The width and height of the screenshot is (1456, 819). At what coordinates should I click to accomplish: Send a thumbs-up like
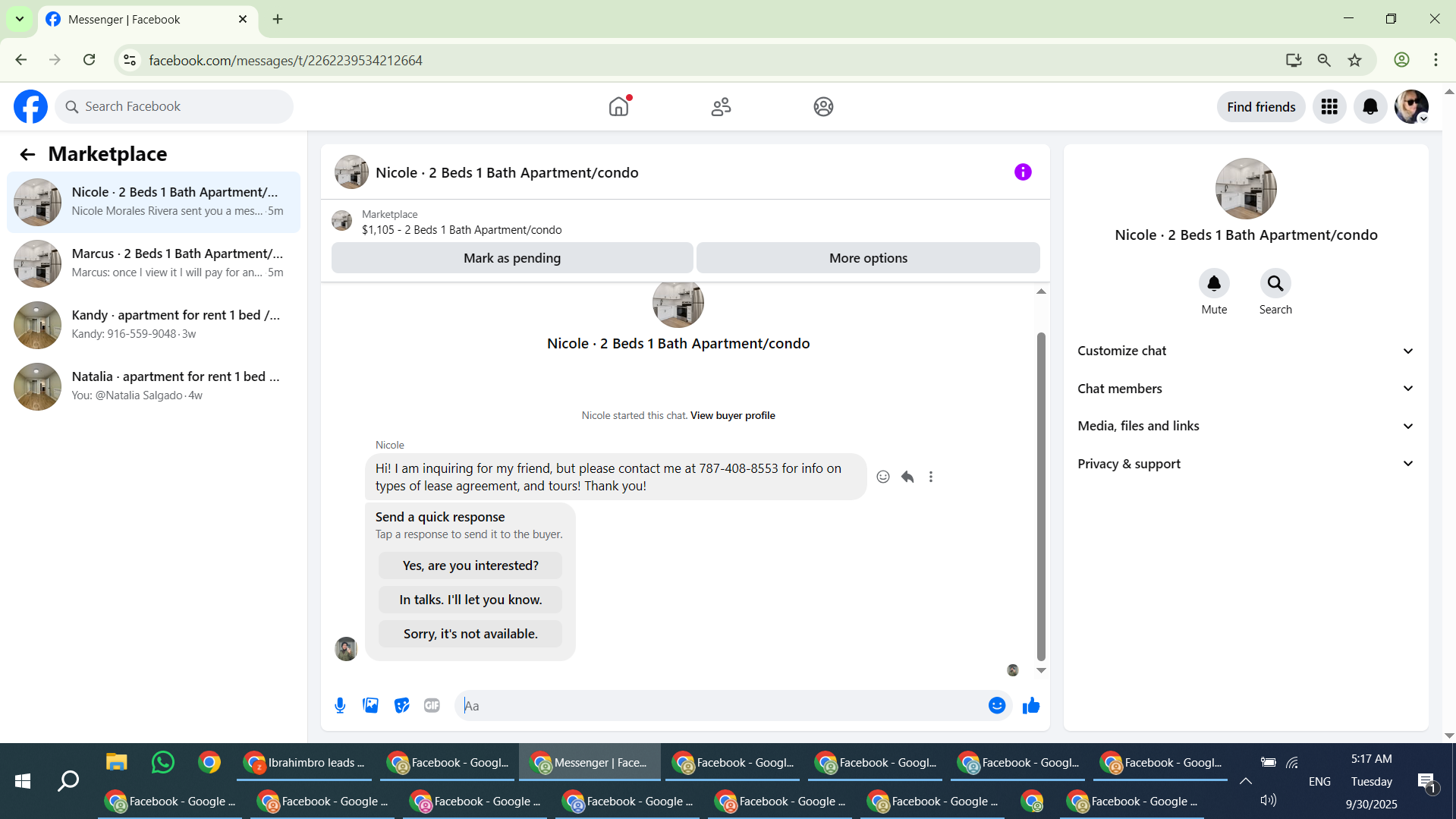coord(1030,706)
